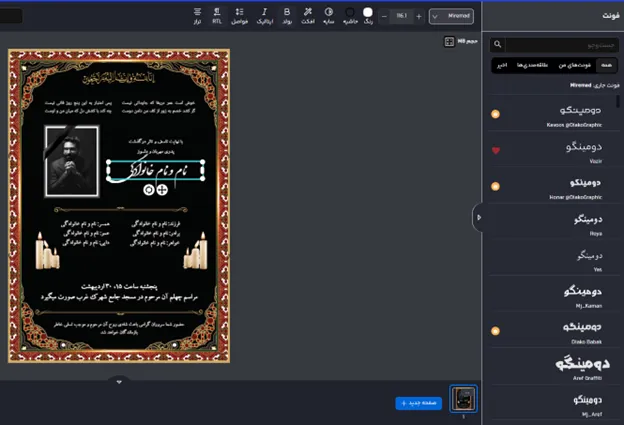
Task: Open the Miremad font dropdown
Action: click(451, 16)
